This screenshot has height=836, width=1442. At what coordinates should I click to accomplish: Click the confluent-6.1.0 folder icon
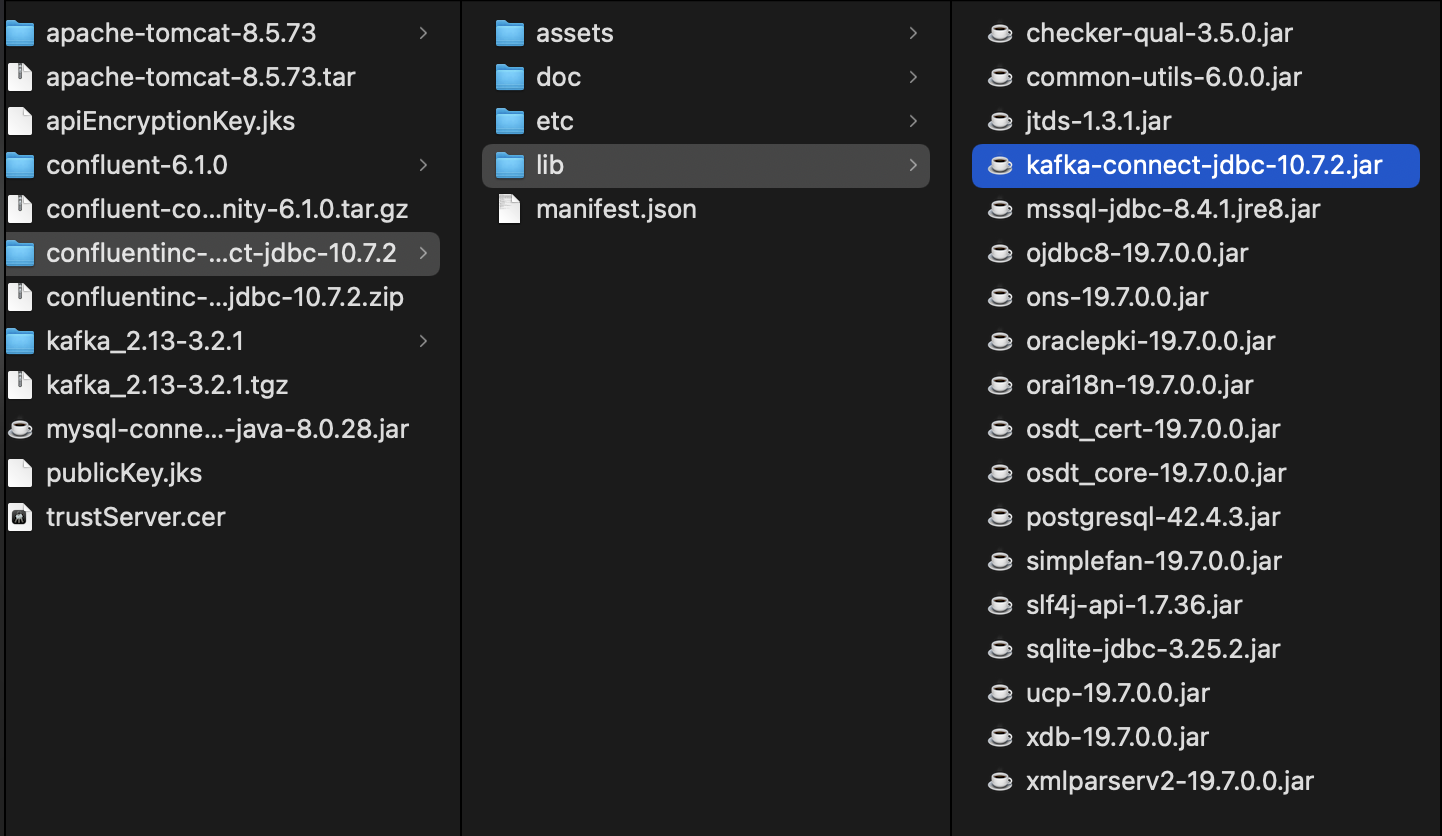[20, 165]
